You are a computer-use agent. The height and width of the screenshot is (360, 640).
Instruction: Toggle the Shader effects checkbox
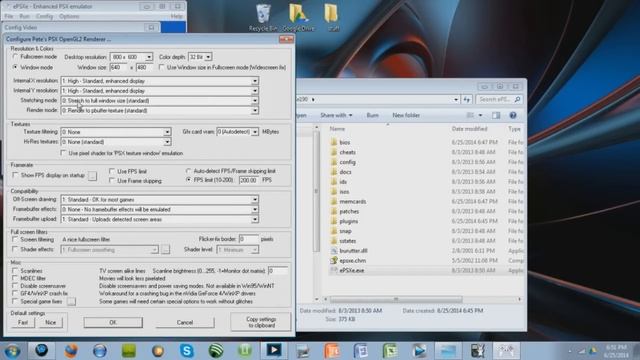point(16,249)
